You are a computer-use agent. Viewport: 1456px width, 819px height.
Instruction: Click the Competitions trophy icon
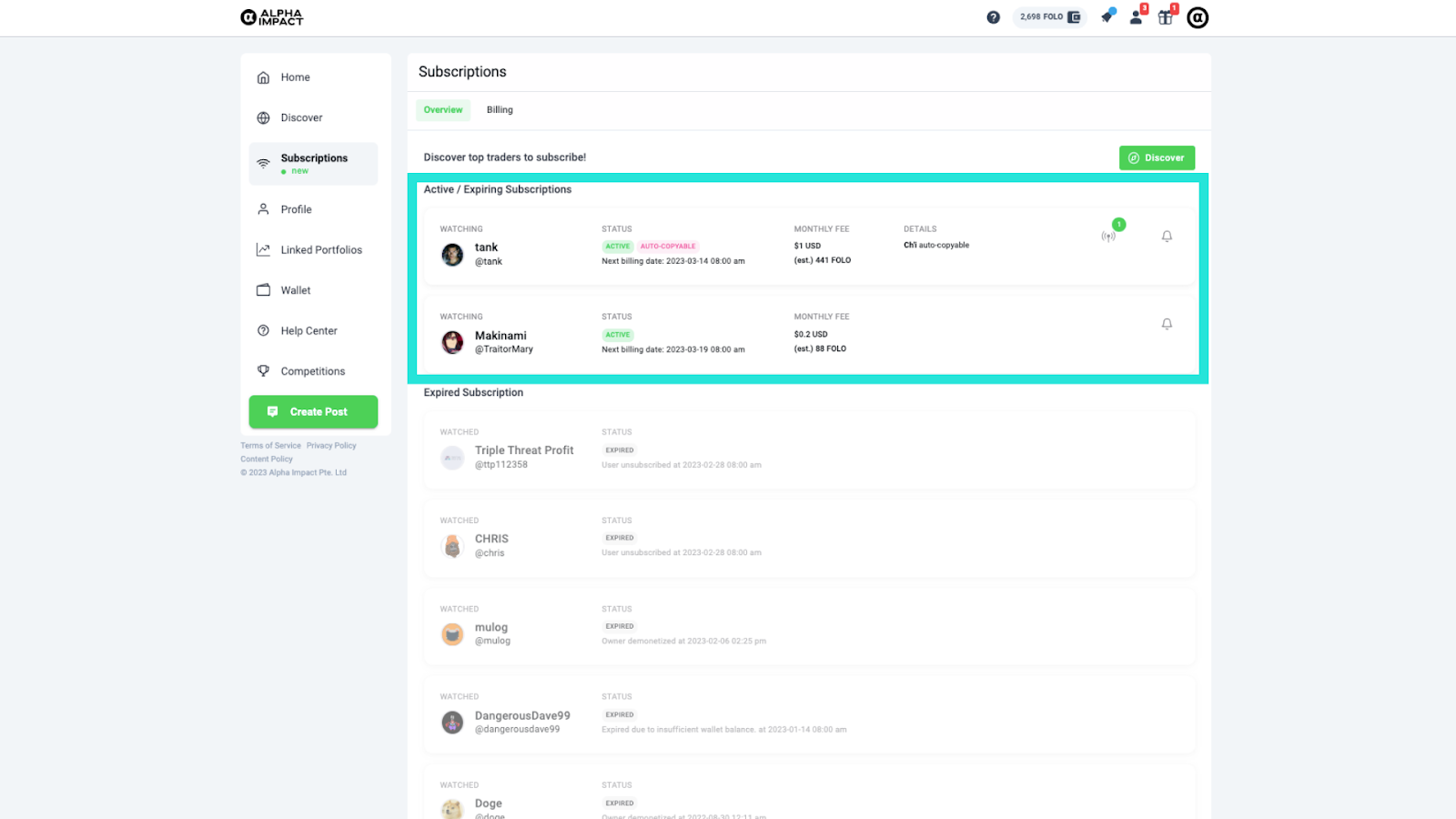(263, 371)
